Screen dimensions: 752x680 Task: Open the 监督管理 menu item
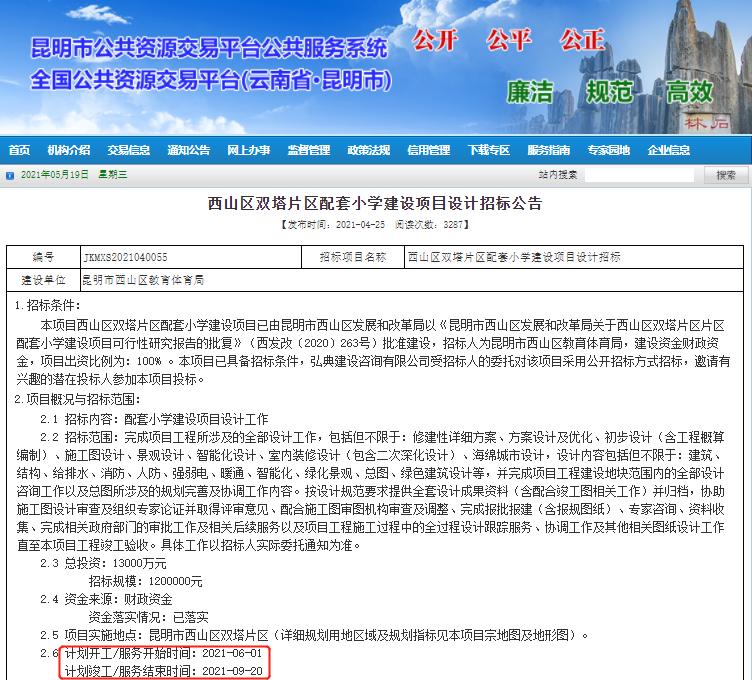coord(308,150)
